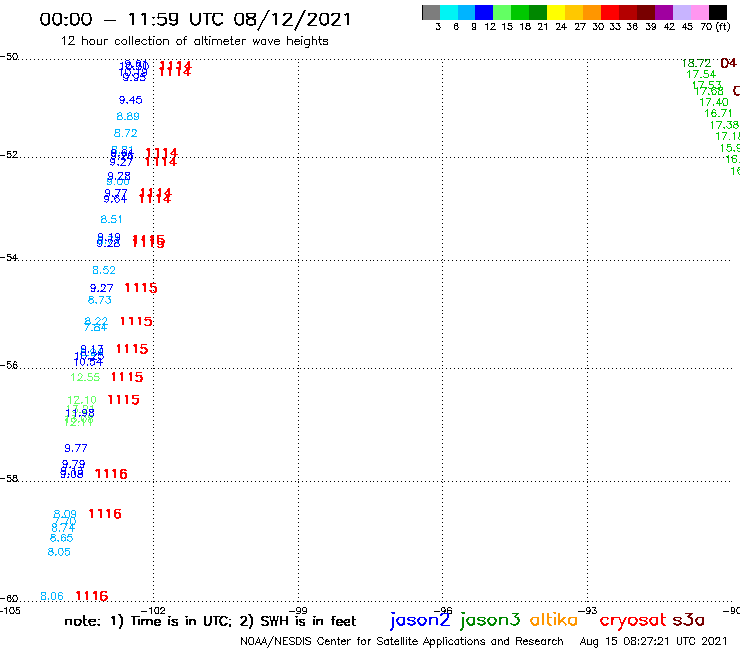Pick the orange 27-30 ft legend swatch
Screen dimensions: 740x650
click(x=592, y=12)
